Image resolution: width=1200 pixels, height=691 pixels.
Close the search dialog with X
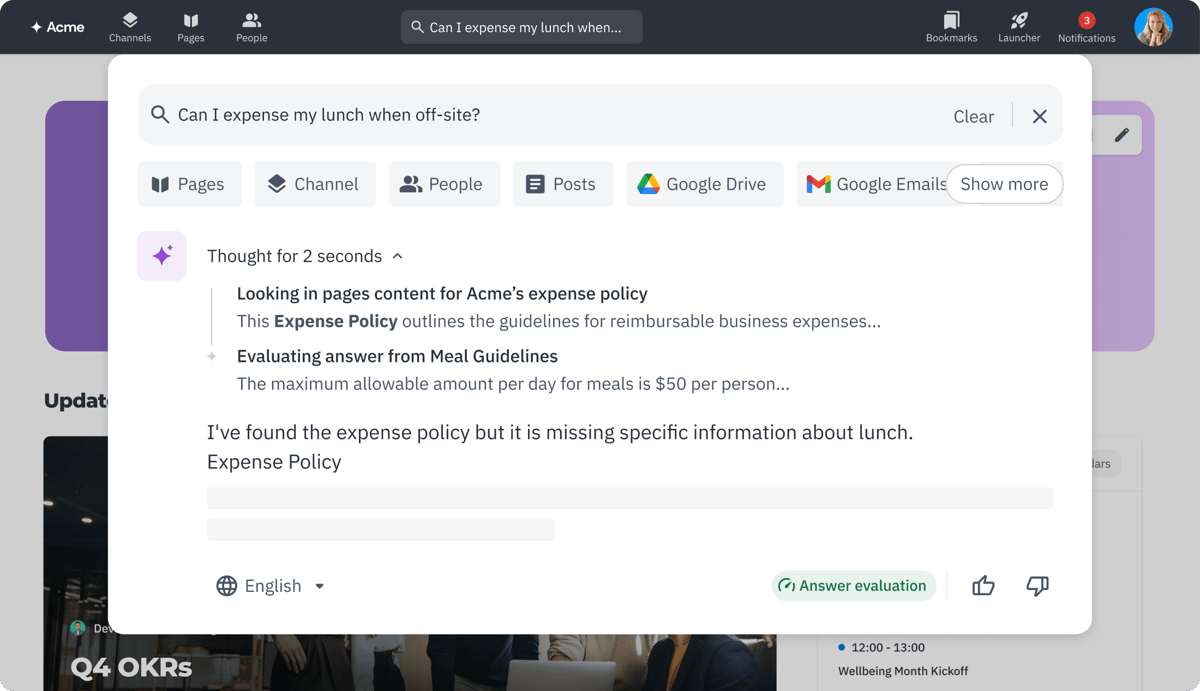tap(1040, 116)
